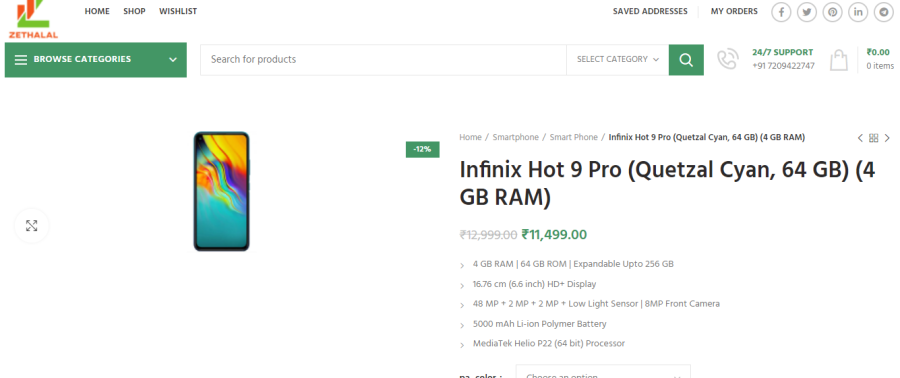Go to next product arrow
This screenshot has width=900, height=378.
tap(887, 138)
